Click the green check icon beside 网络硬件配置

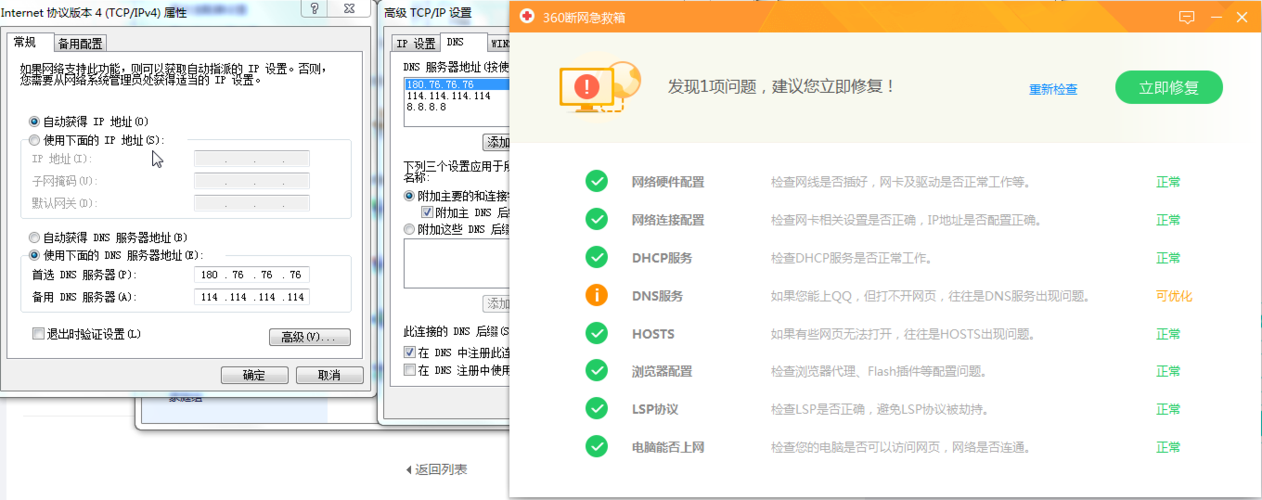pyautogui.click(x=596, y=181)
